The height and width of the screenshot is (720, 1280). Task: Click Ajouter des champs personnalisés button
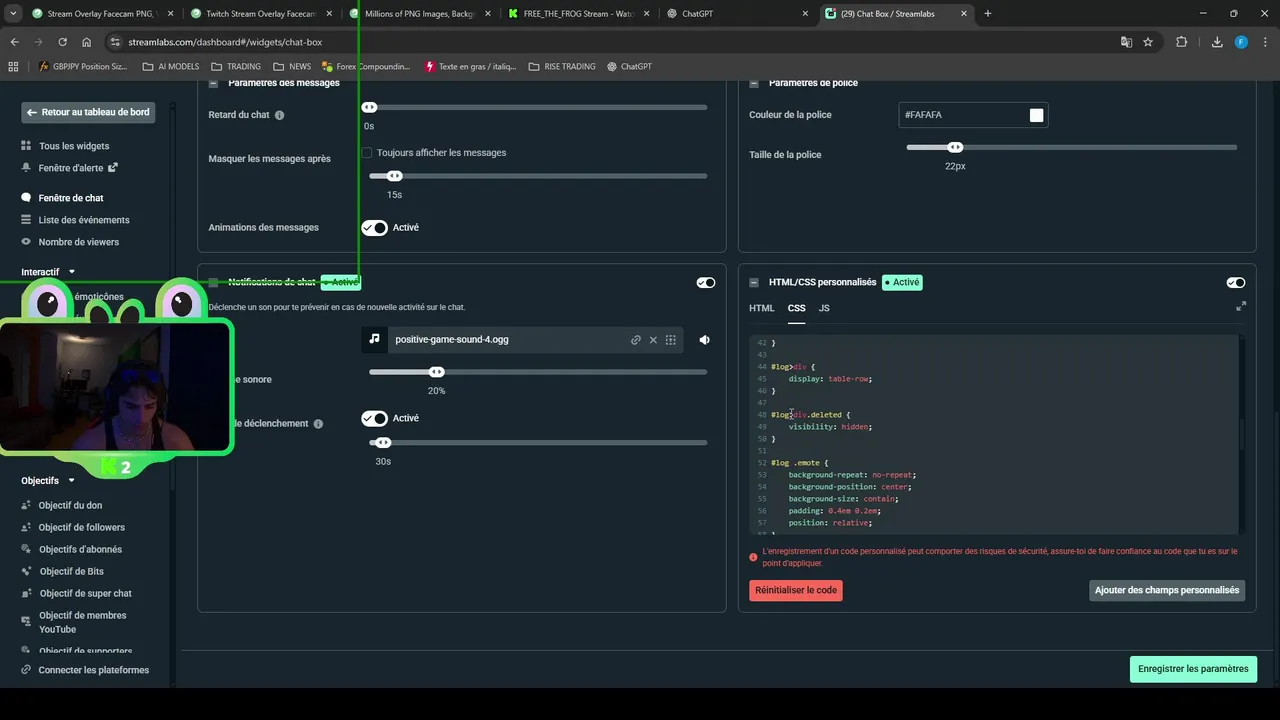(x=1167, y=590)
